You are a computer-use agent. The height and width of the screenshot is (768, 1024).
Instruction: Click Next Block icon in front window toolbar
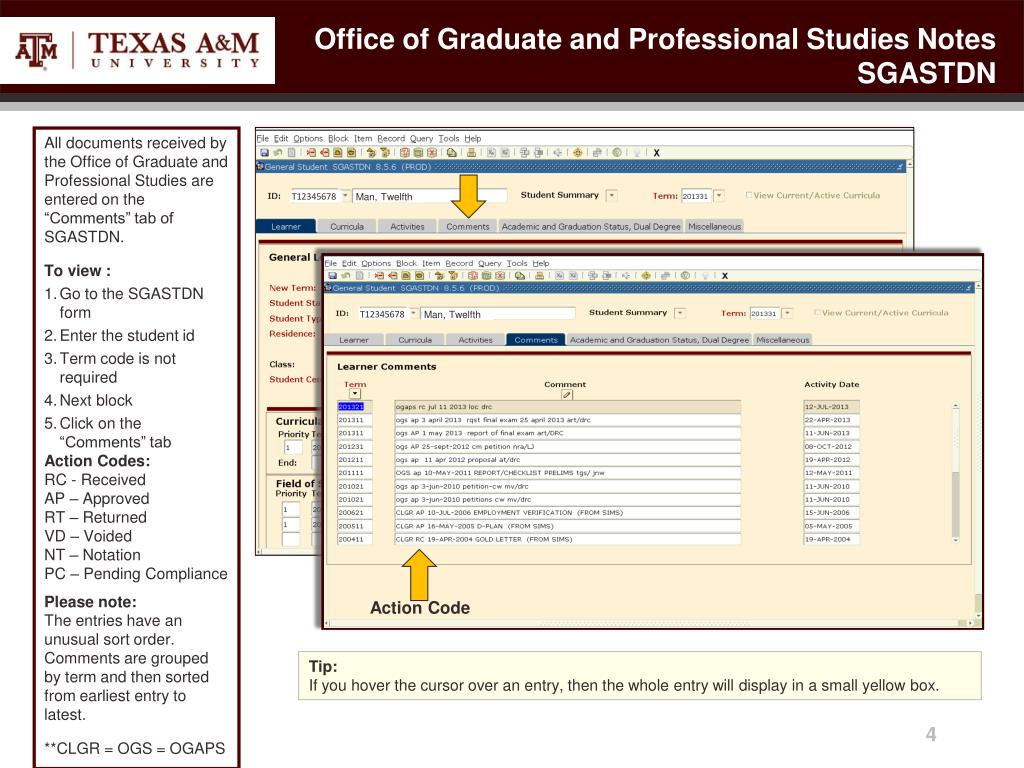(x=453, y=276)
